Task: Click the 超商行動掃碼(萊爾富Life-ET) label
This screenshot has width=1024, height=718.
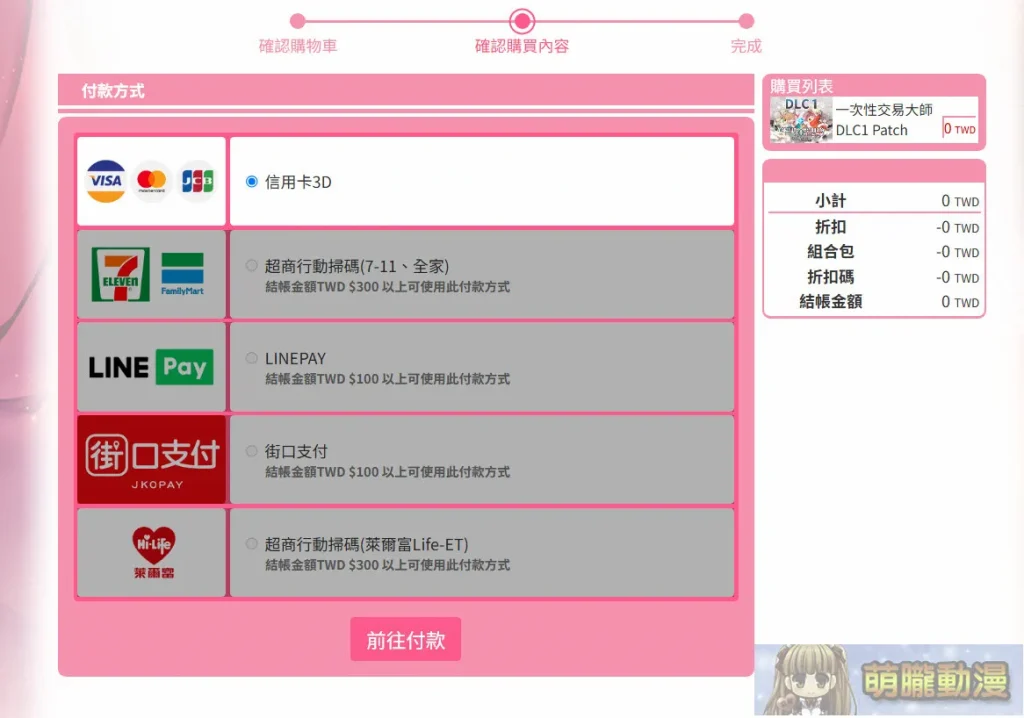Action: point(366,544)
